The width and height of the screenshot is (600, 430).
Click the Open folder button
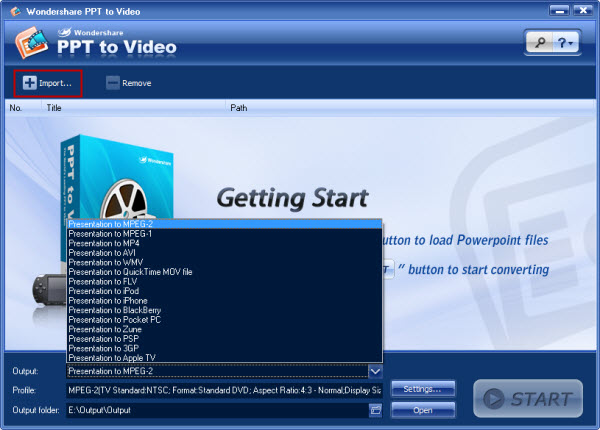423,410
